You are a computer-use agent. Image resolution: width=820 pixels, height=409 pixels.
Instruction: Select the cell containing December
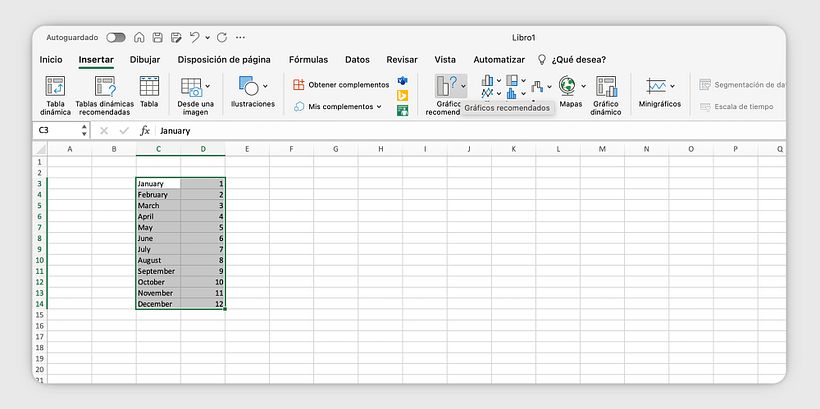click(158, 304)
